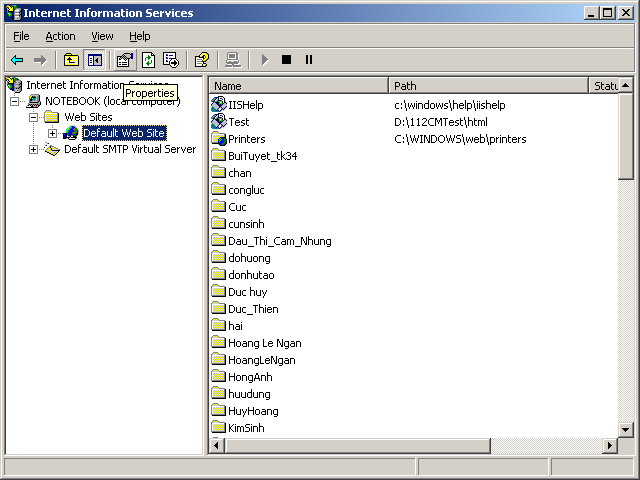Click the Connect to computer toolbar icon

(x=233, y=60)
